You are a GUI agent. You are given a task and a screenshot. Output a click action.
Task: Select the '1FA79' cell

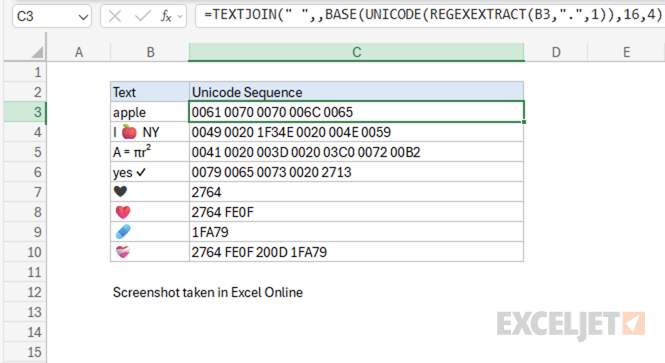pos(356,232)
